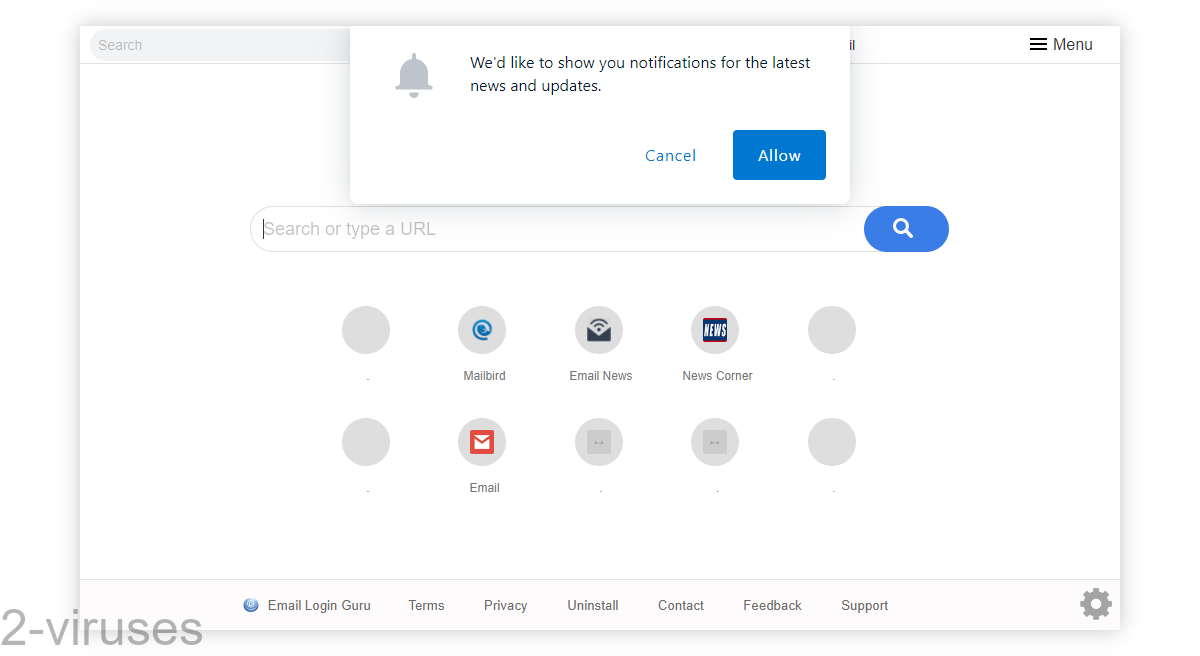Screen dimensions: 1200x656
Task: Click the Email Login Guru globe logo
Action: coord(250,604)
